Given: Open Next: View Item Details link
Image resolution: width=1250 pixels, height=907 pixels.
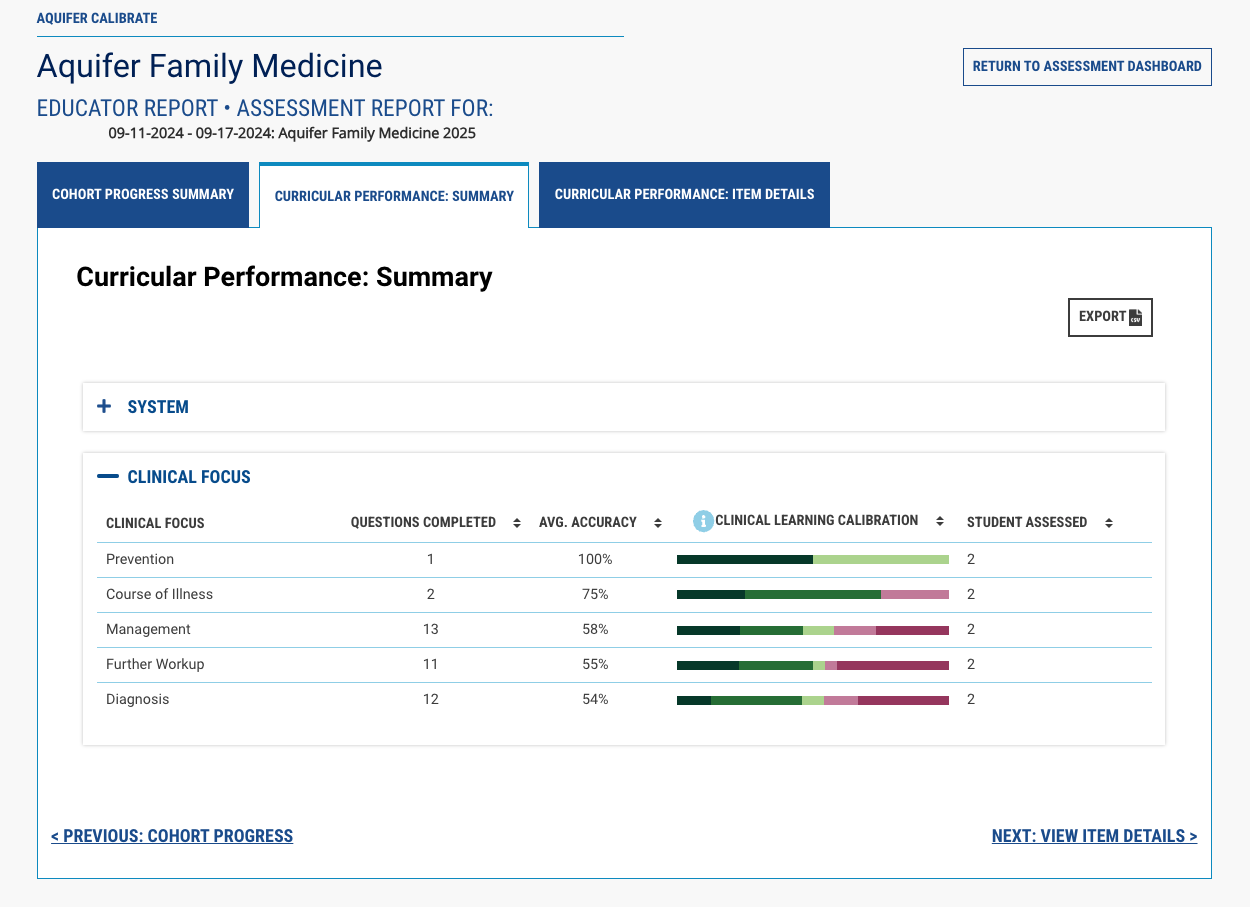Looking at the screenshot, I should pyautogui.click(x=1094, y=836).
